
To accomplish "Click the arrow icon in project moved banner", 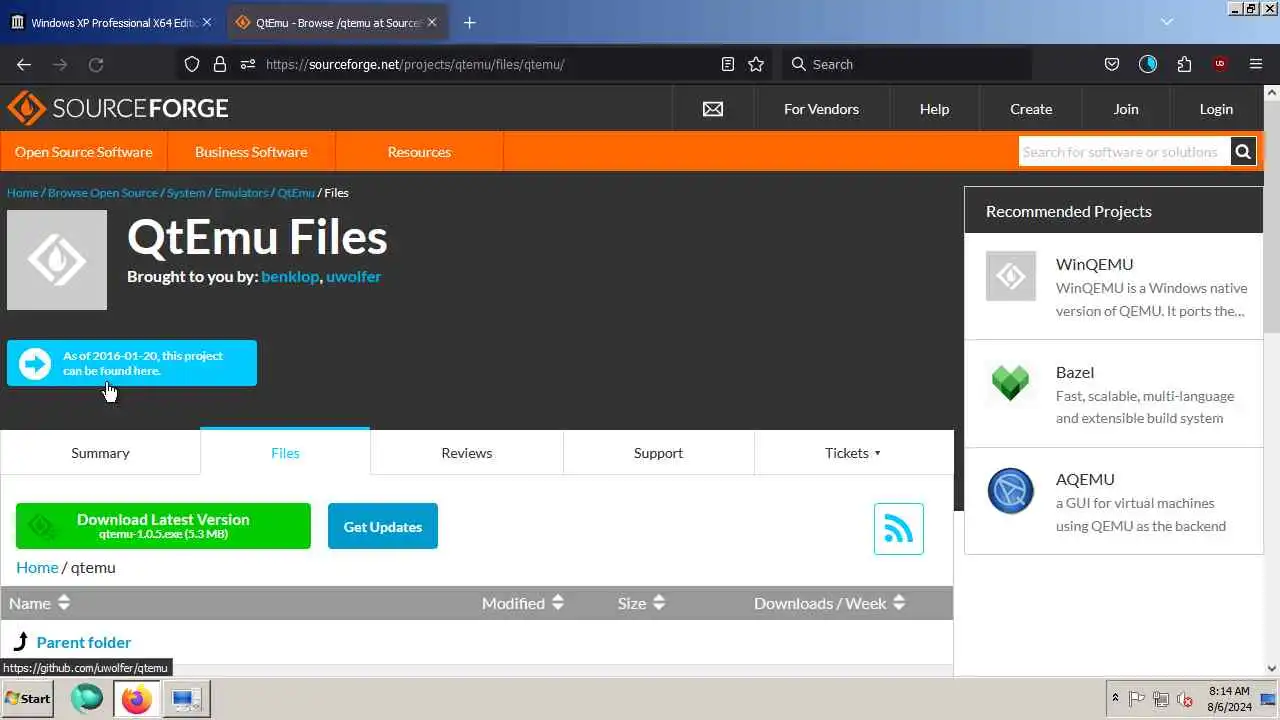I will (35, 364).
